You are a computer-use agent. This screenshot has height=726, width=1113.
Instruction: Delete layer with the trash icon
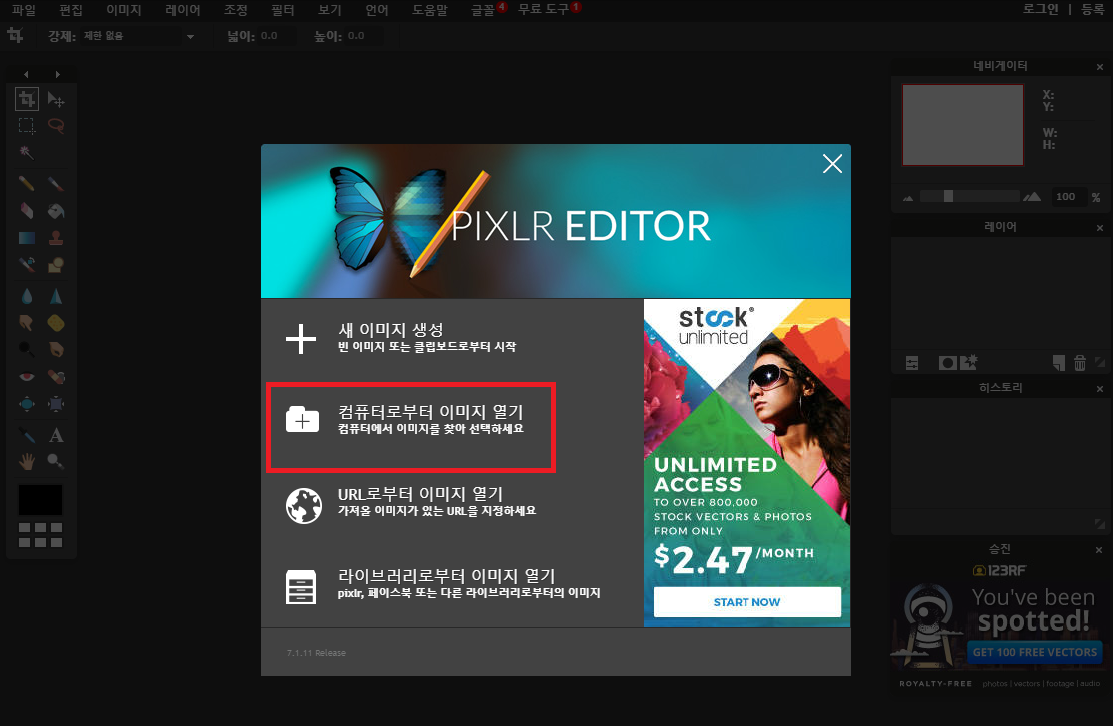(x=1080, y=363)
